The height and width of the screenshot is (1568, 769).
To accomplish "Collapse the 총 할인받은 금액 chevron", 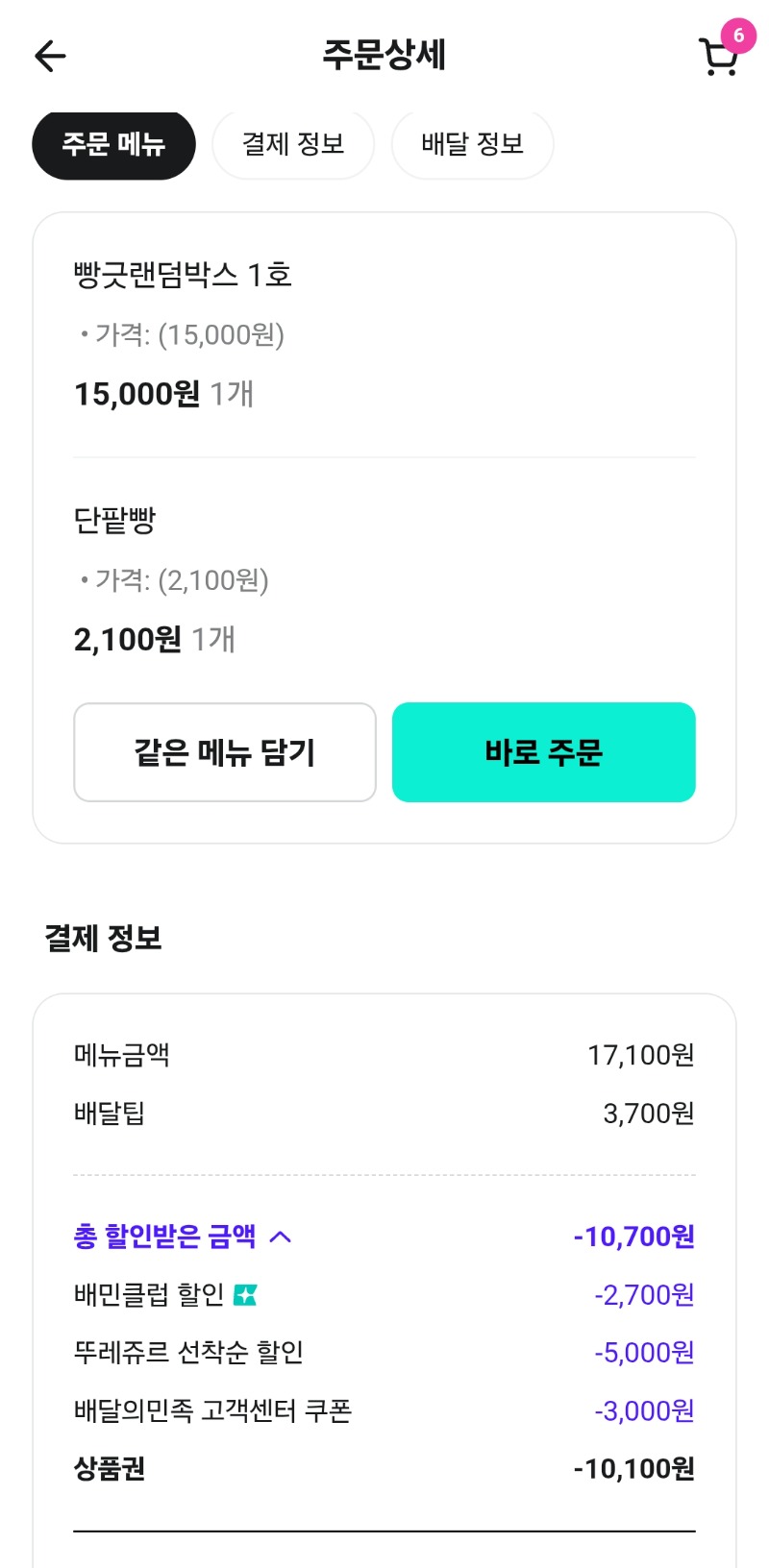I will (280, 1237).
